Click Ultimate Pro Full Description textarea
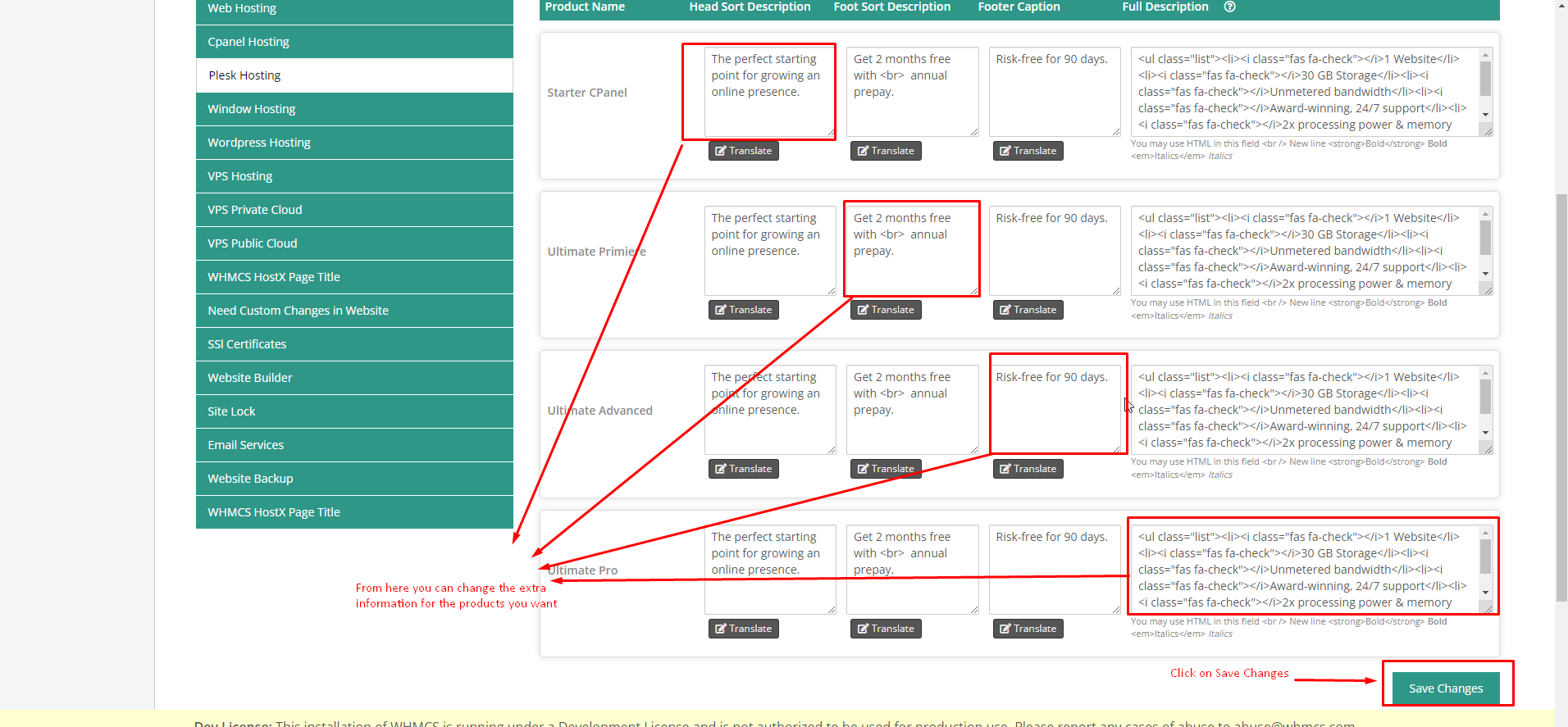The width and height of the screenshot is (1568, 727). pos(1304,570)
